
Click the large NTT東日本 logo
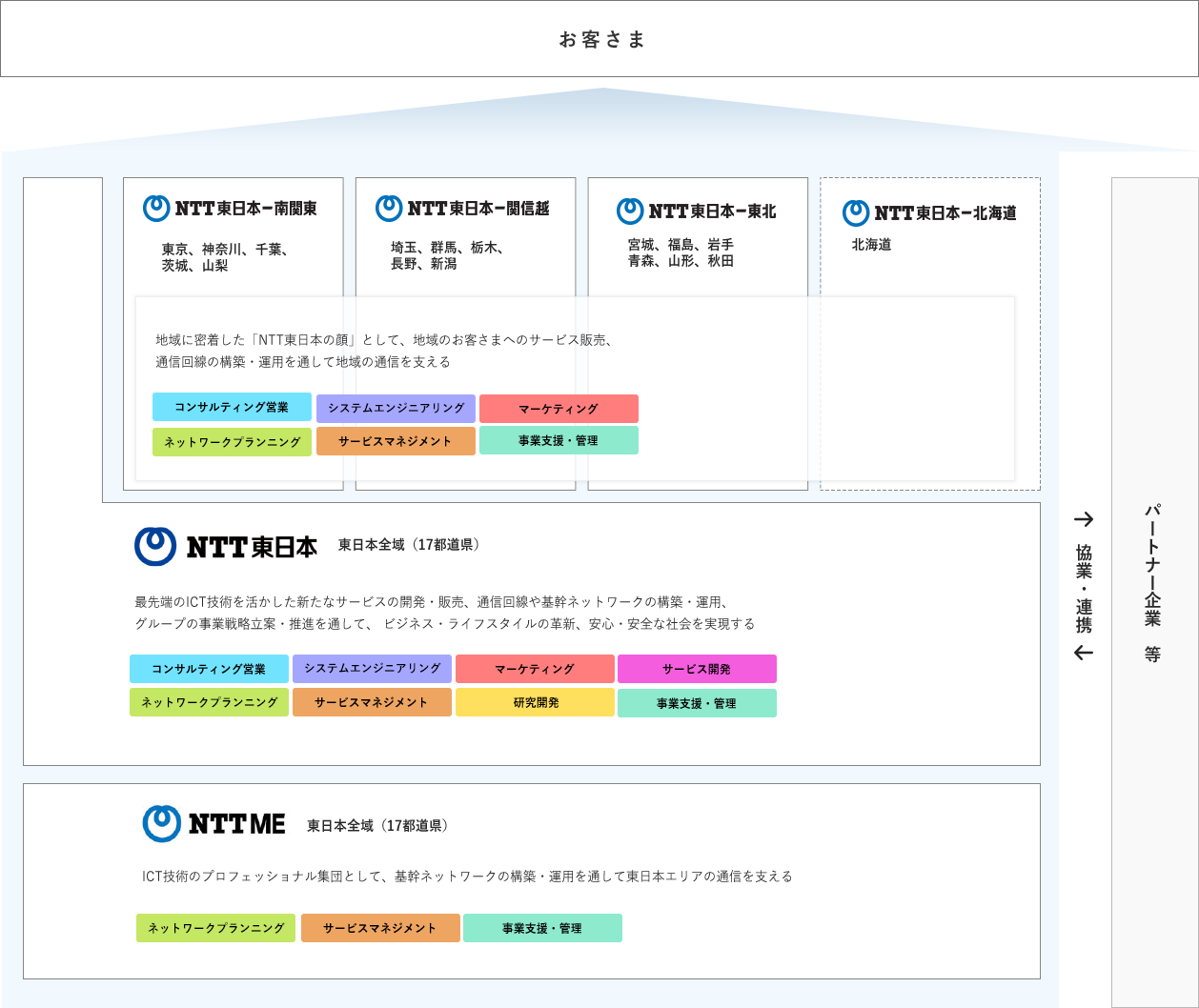226,546
